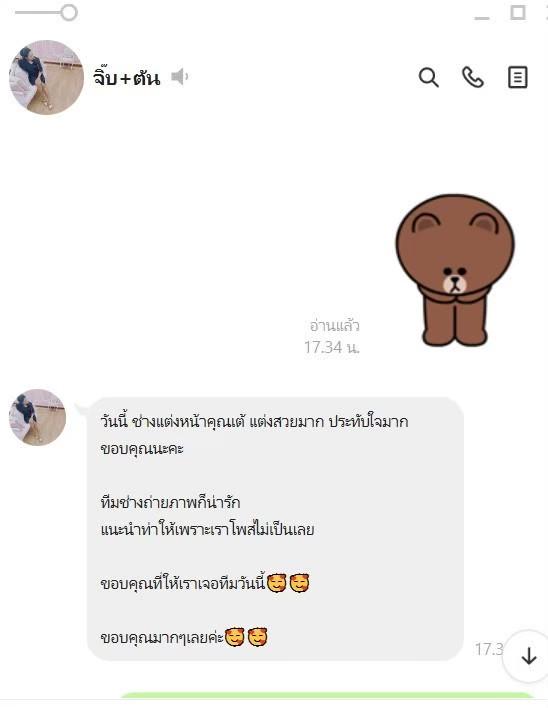Screen dimensions: 548x708
Task: Jump to latest message with the down arrow
Action: tap(529, 656)
